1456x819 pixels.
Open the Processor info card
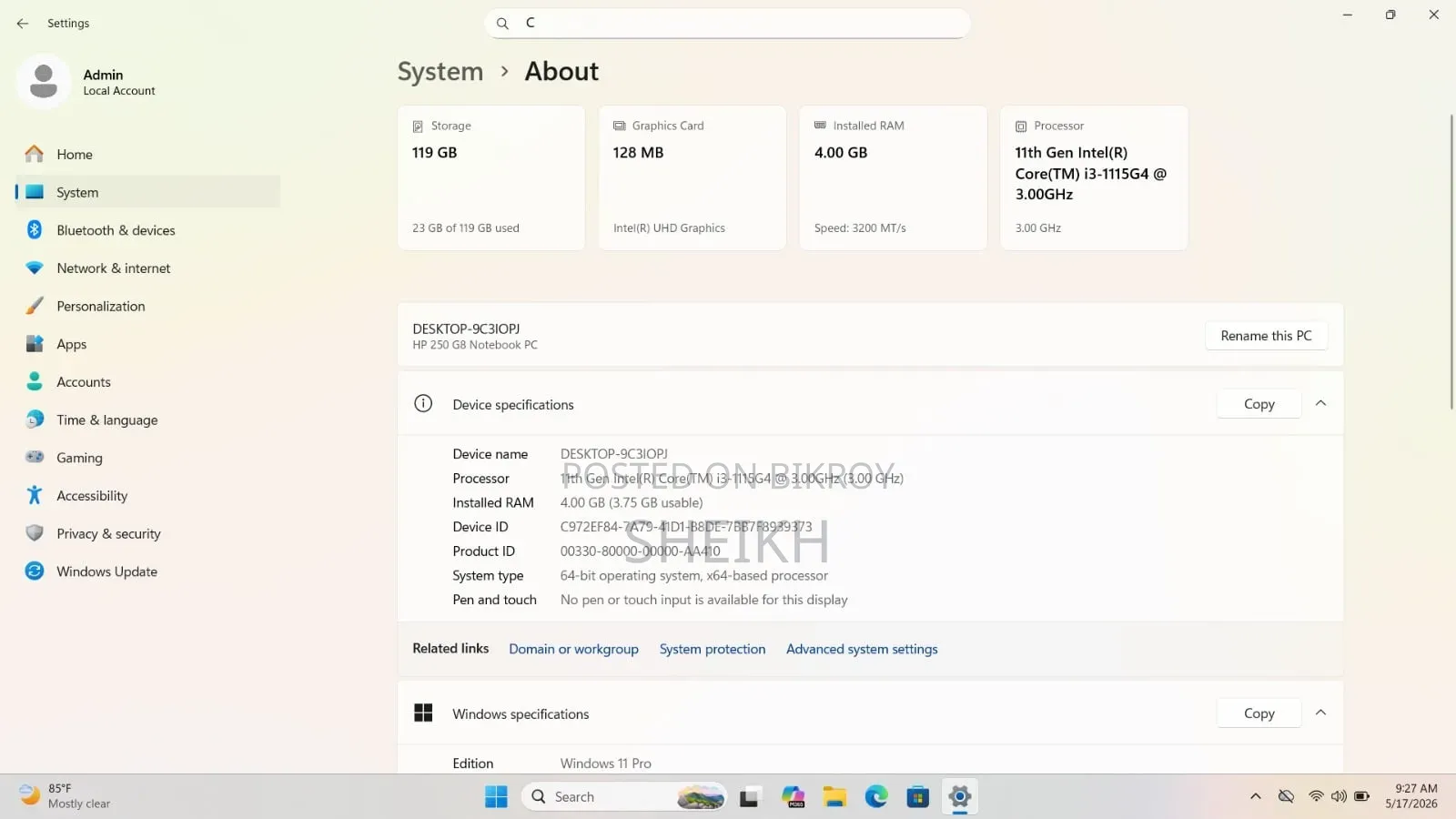tap(1095, 177)
